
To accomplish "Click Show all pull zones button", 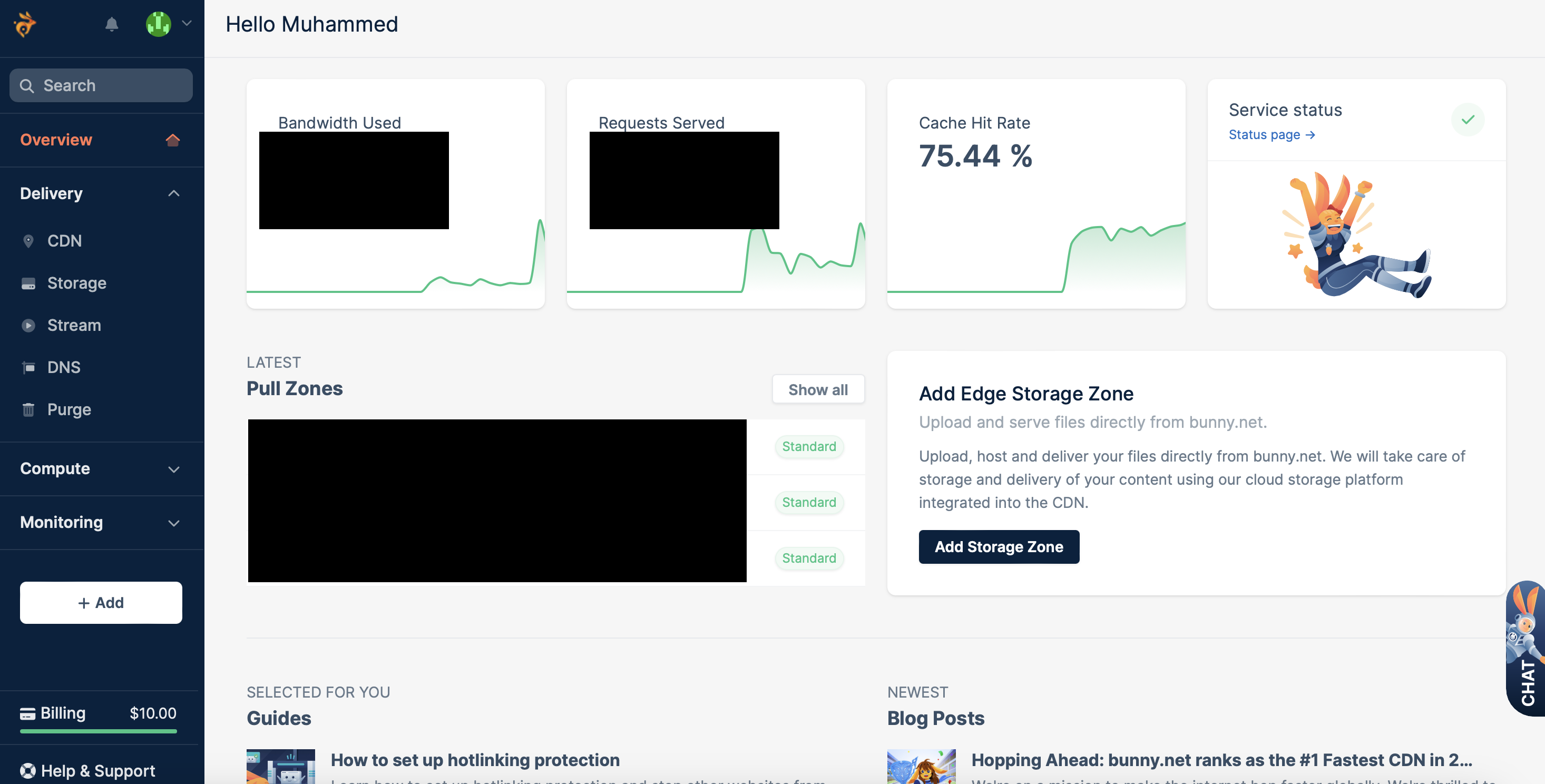I will coord(818,389).
